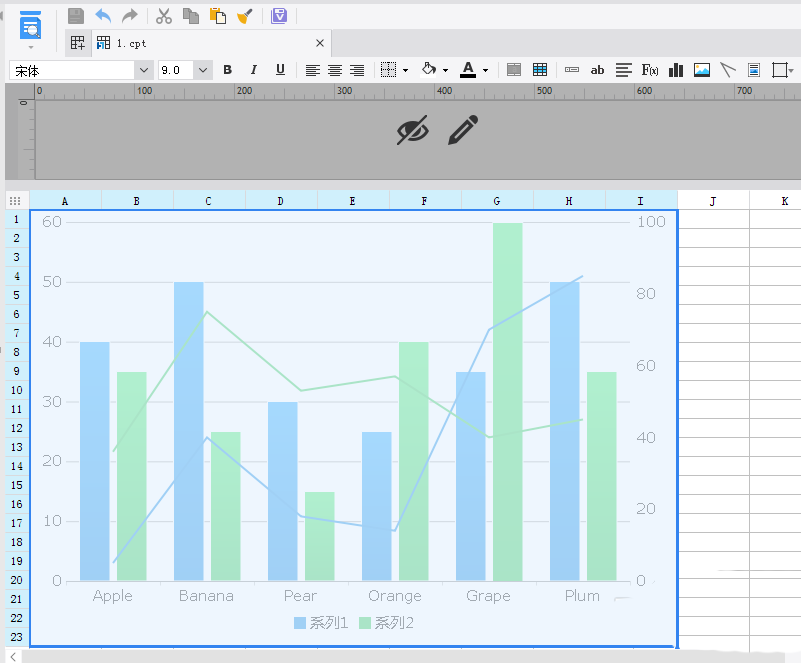The width and height of the screenshot is (801, 663).
Task: Click the undo arrow icon
Action: (103, 16)
